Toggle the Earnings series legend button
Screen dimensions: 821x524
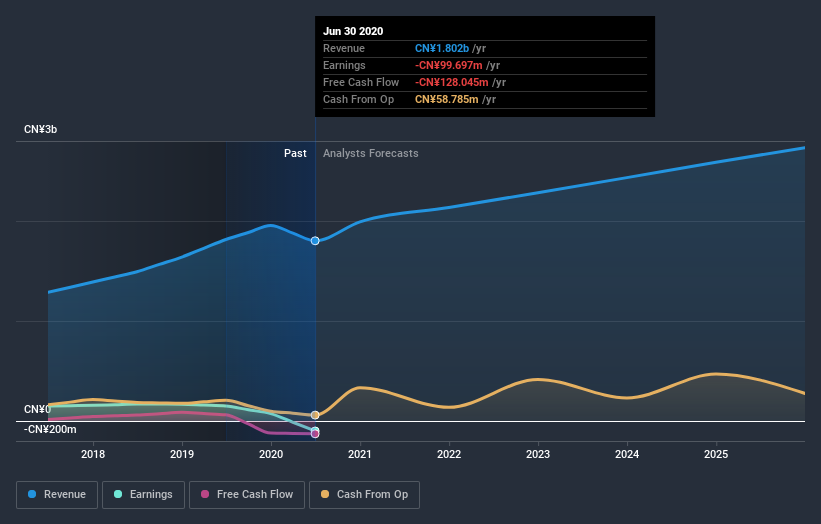point(143,495)
